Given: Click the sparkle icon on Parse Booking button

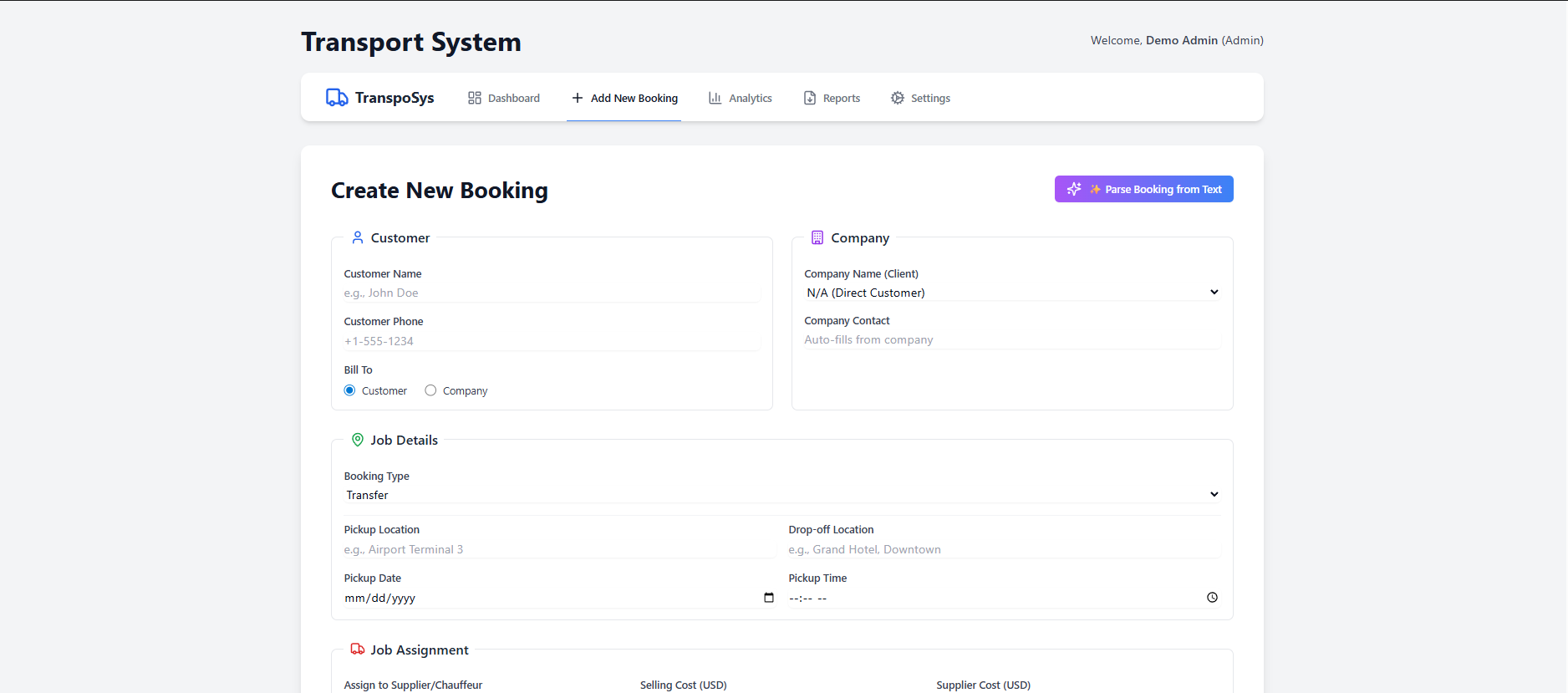Looking at the screenshot, I should (x=1074, y=189).
